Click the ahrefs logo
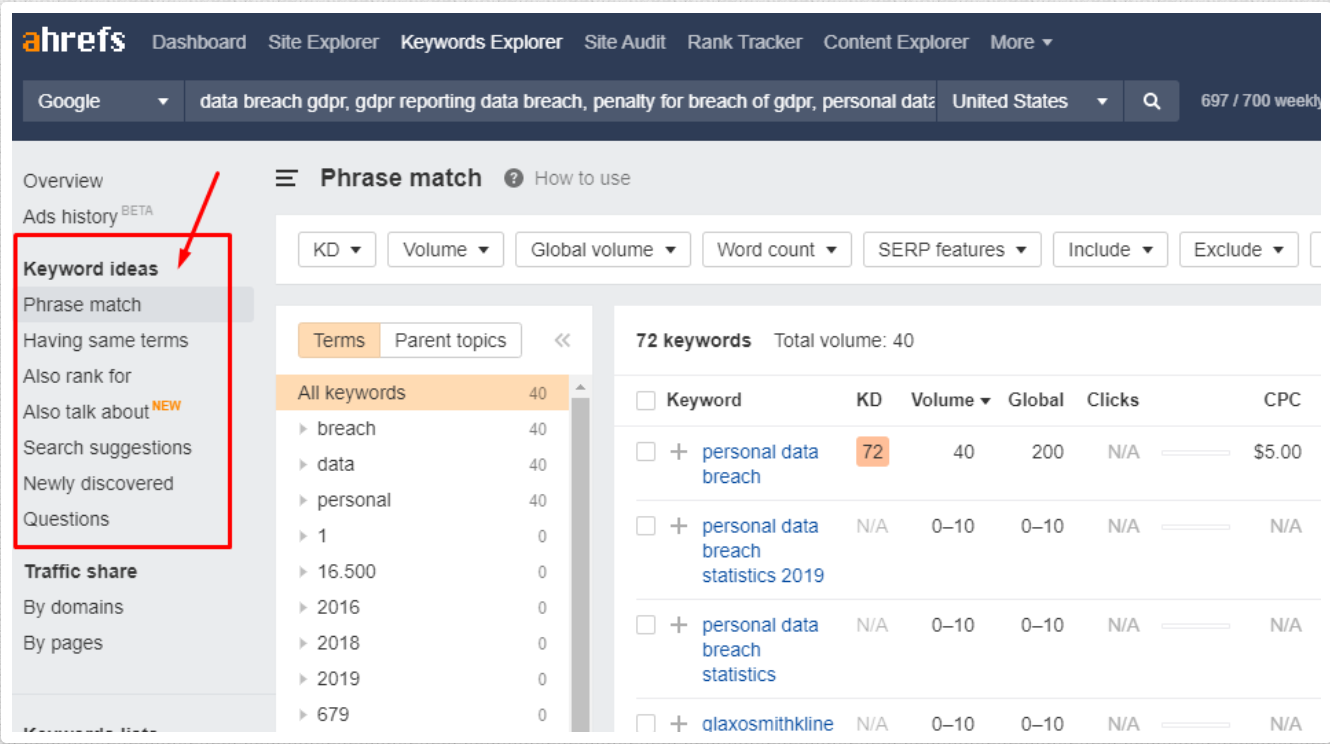 pyautogui.click(x=74, y=41)
